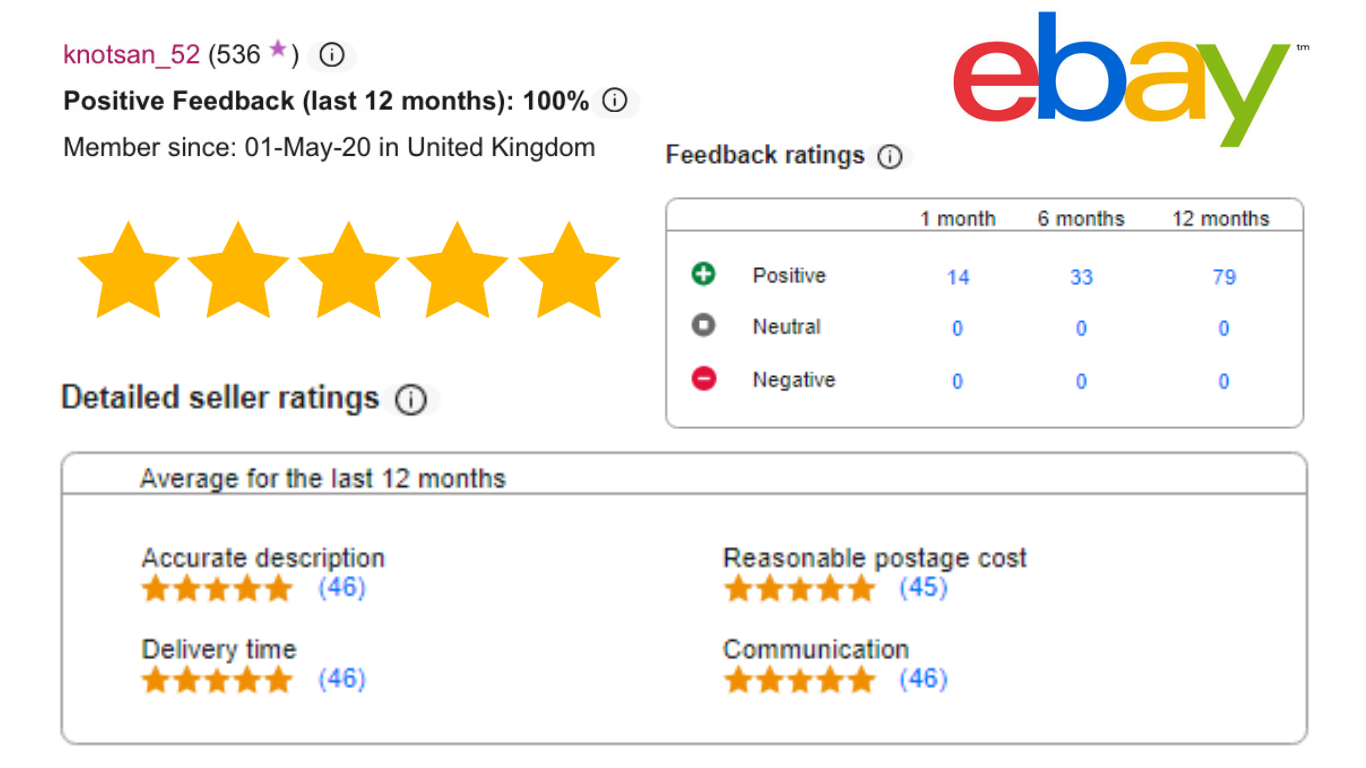
Task: Click the info icon beside knotsan_52 feedback score
Action: click(332, 55)
